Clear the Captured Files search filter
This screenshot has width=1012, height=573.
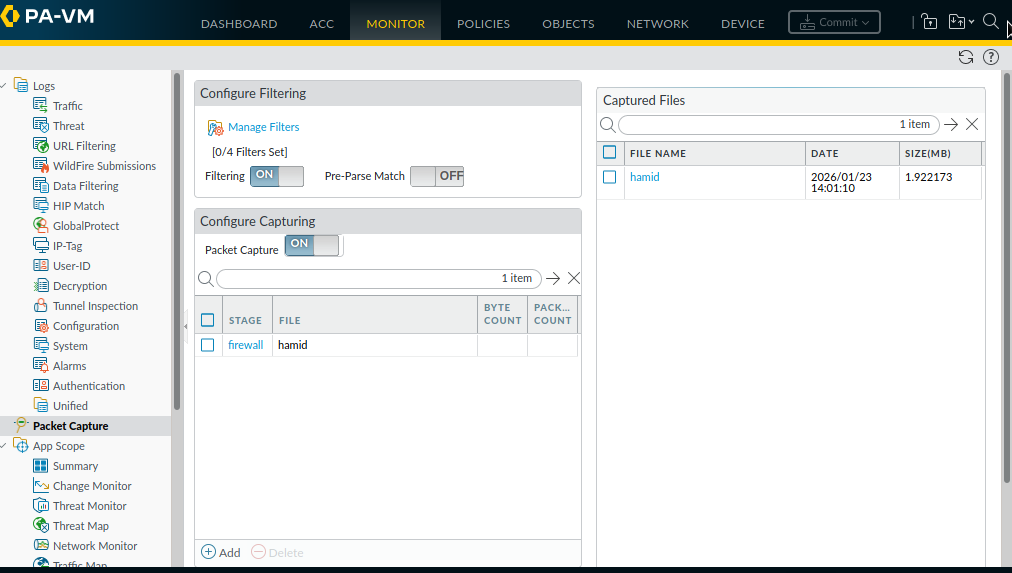972,125
